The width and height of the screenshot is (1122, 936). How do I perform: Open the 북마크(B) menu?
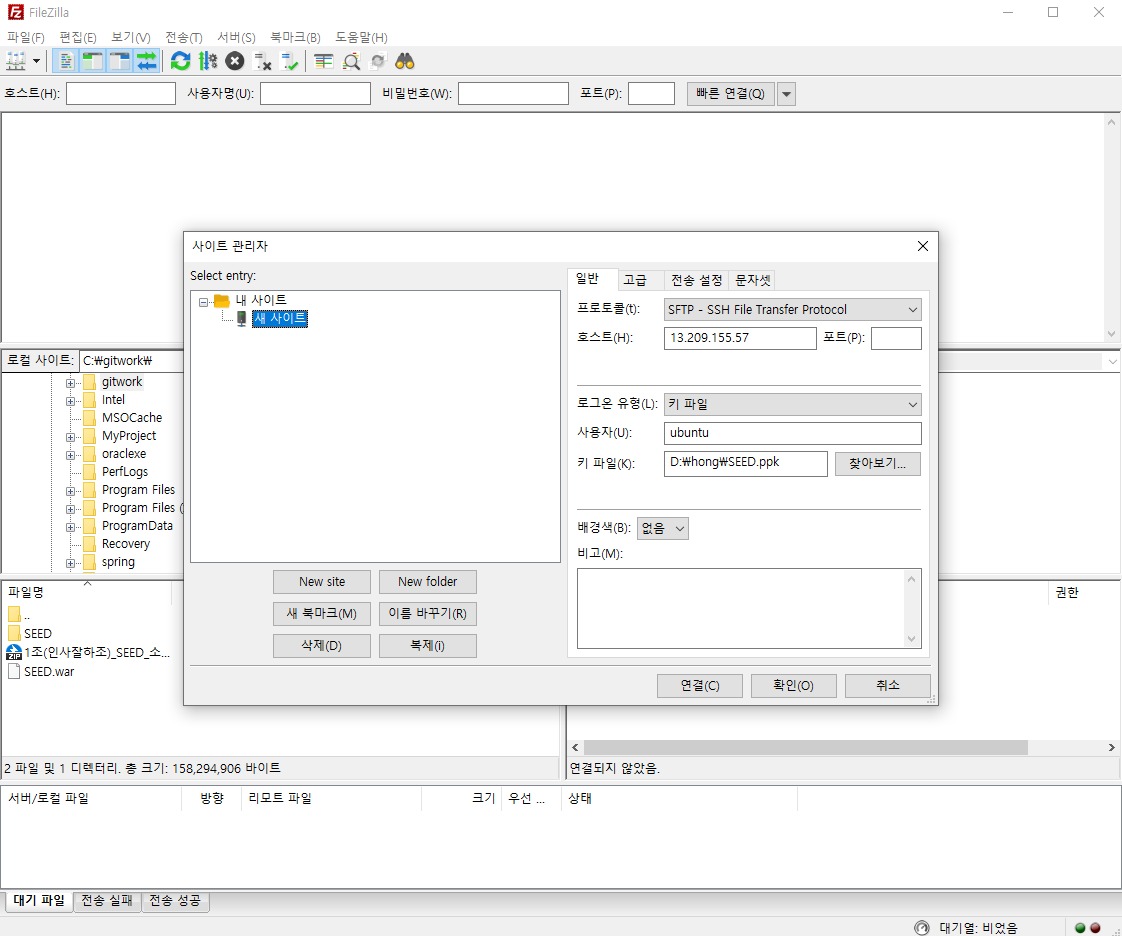(295, 37)
